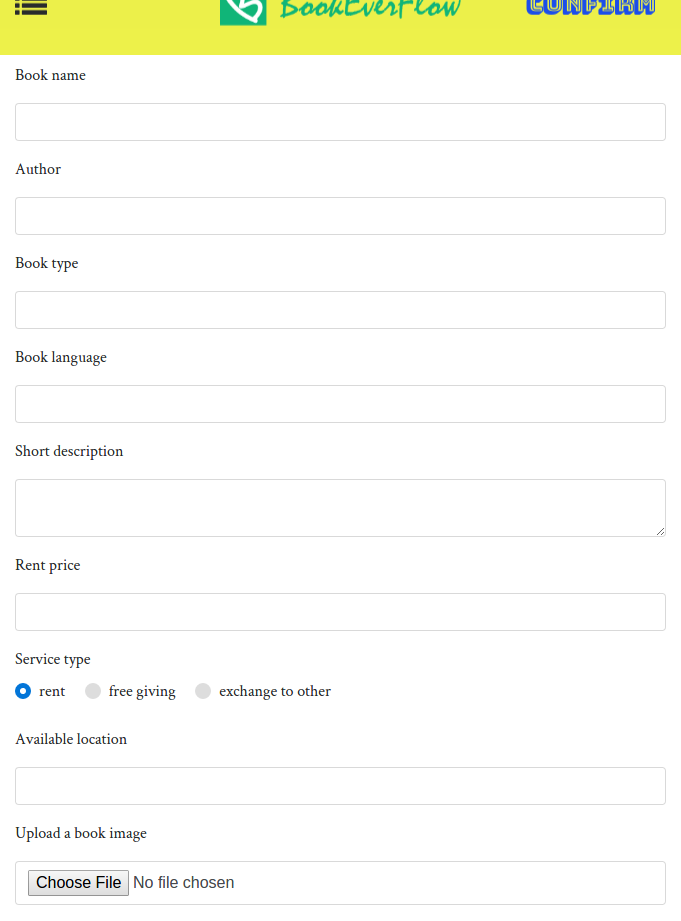Viewport: 681px width, 921px height.
Task: Click the Upload a book image label
Action: click(x=81, y=833)
